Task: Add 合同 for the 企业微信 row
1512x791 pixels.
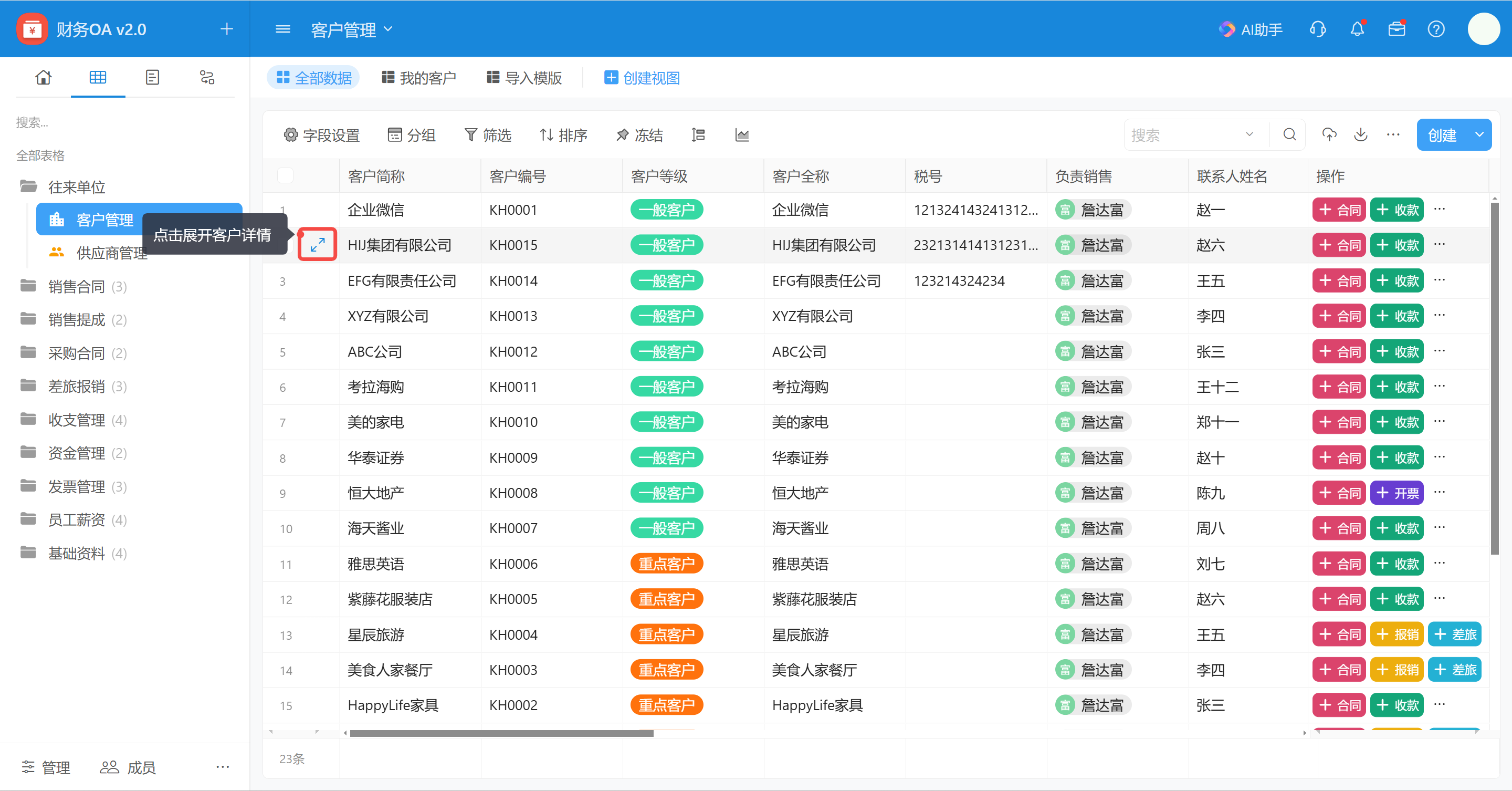Action: [1339, 210]
